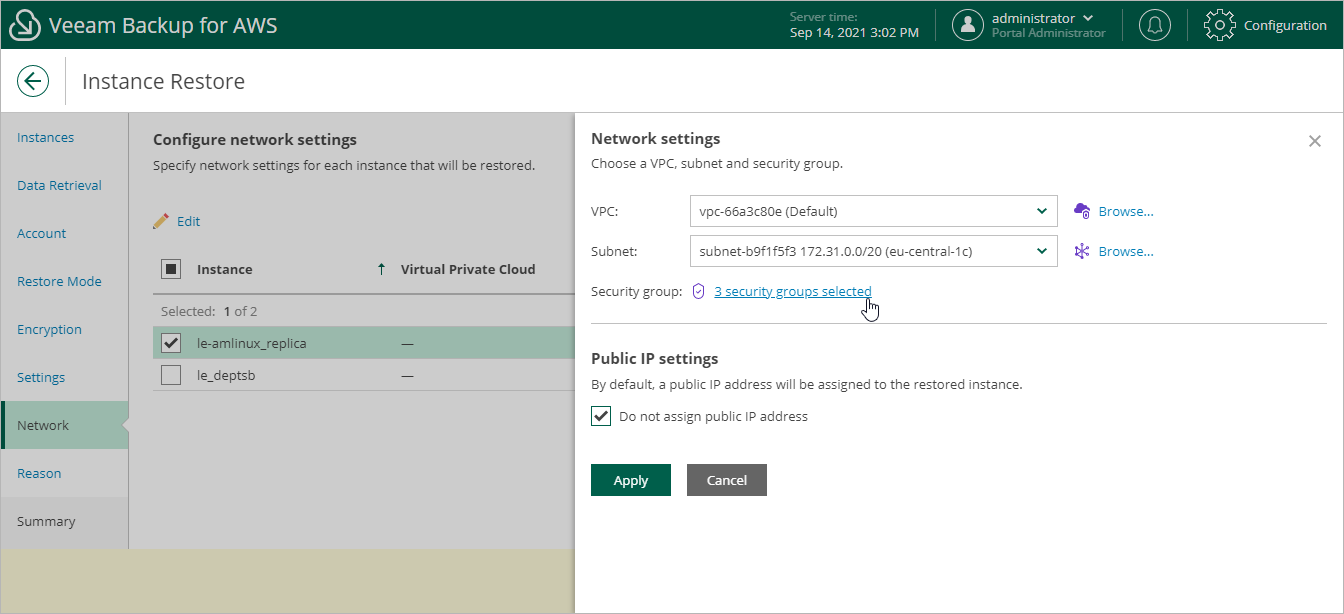The height and width of the screenshot is (614, 1344).
Task: Open the notifications bell
Action: tap(1155, 24)
